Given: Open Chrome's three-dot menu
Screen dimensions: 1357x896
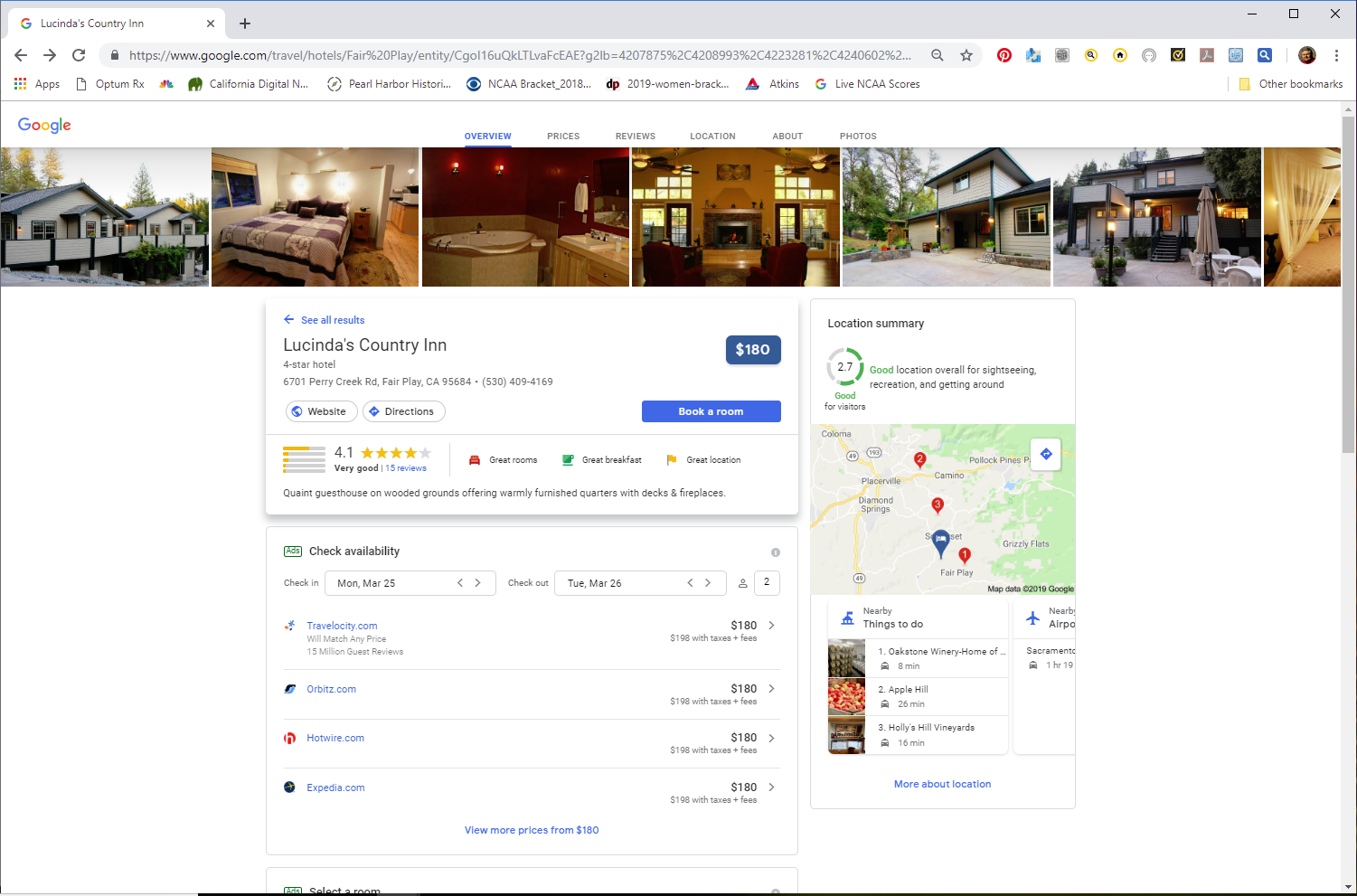Looking at the screenshot, I should point(1336,55).
